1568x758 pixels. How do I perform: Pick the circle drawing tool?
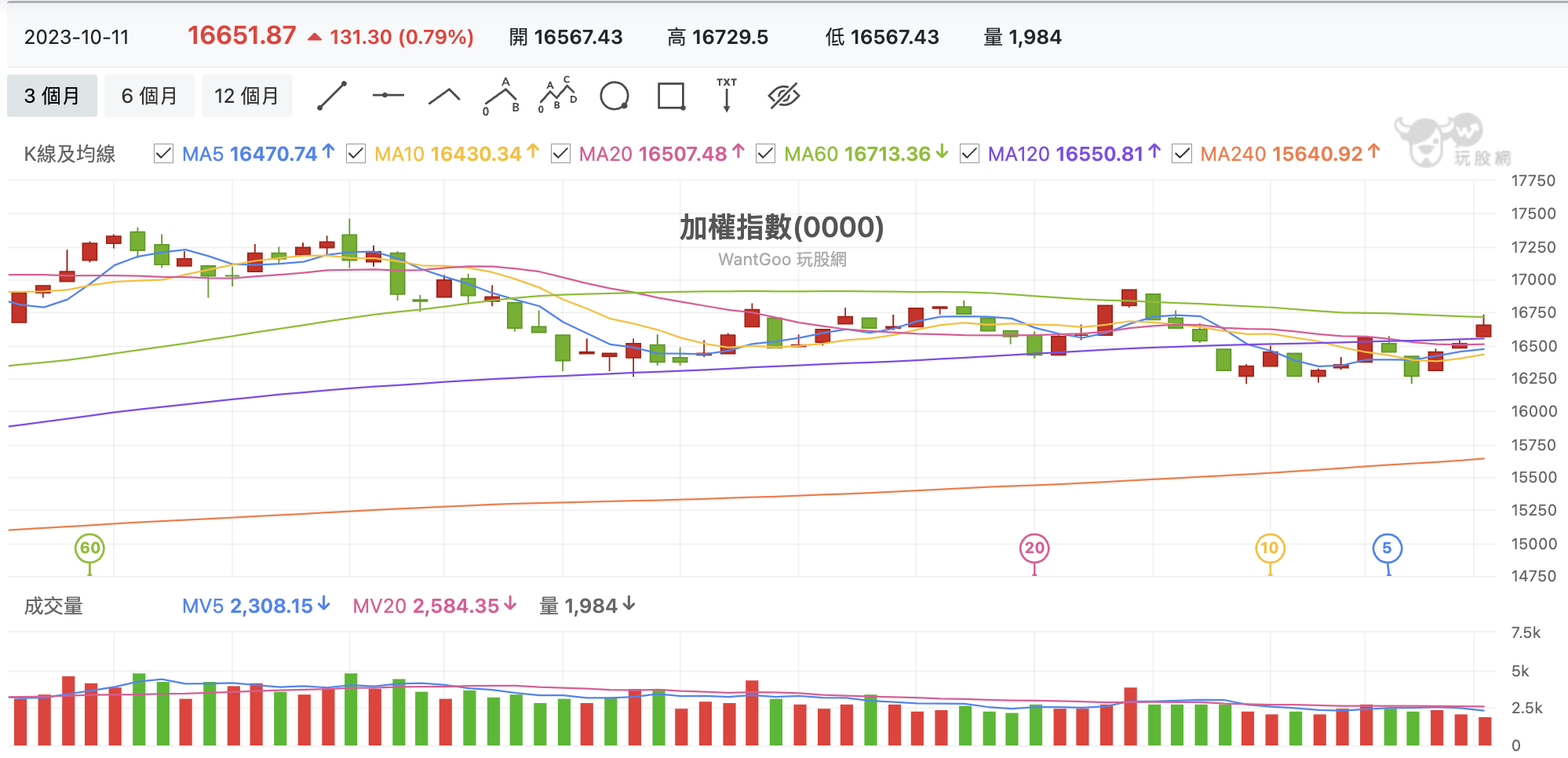pos(614,97)
